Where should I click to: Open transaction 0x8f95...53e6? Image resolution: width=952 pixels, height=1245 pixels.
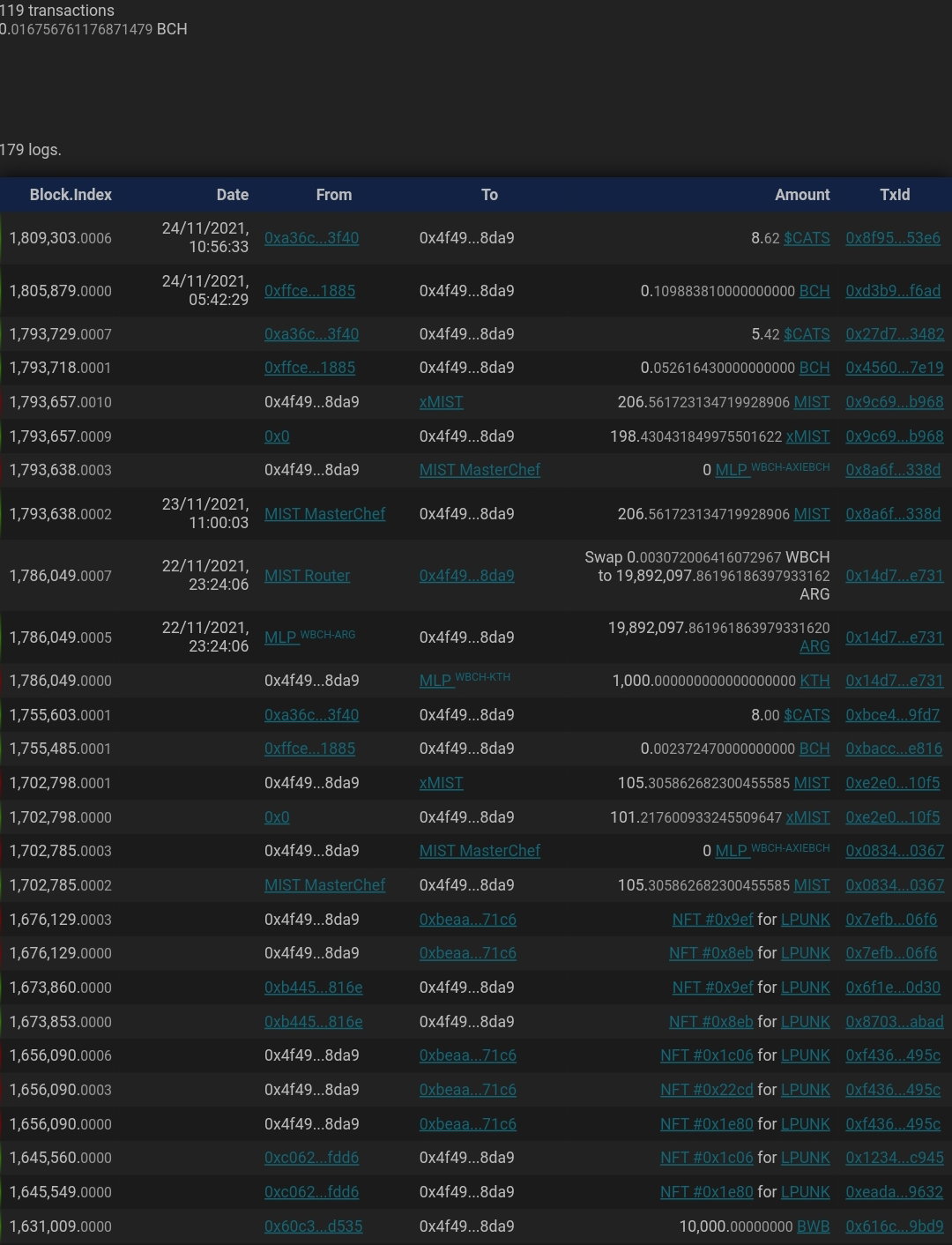[893, 238]
